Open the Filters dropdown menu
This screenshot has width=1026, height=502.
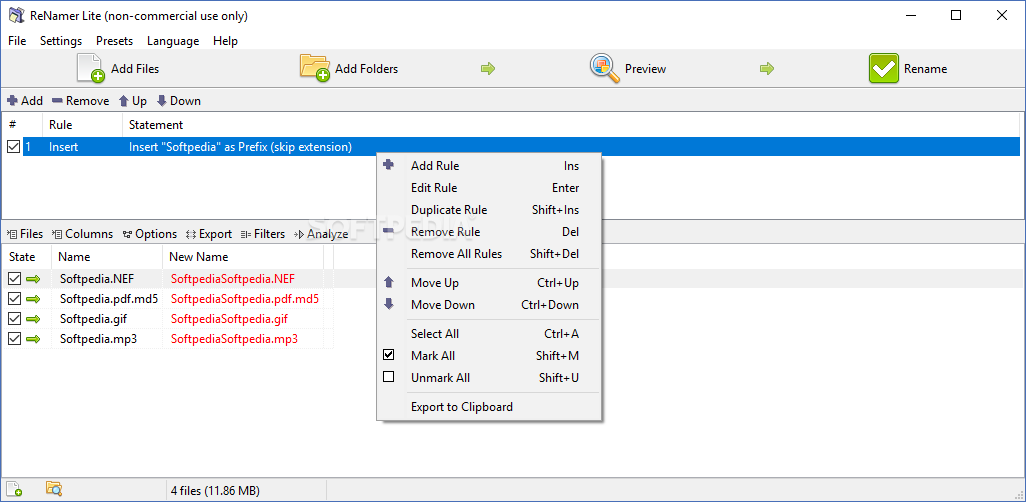click(263, 234)
